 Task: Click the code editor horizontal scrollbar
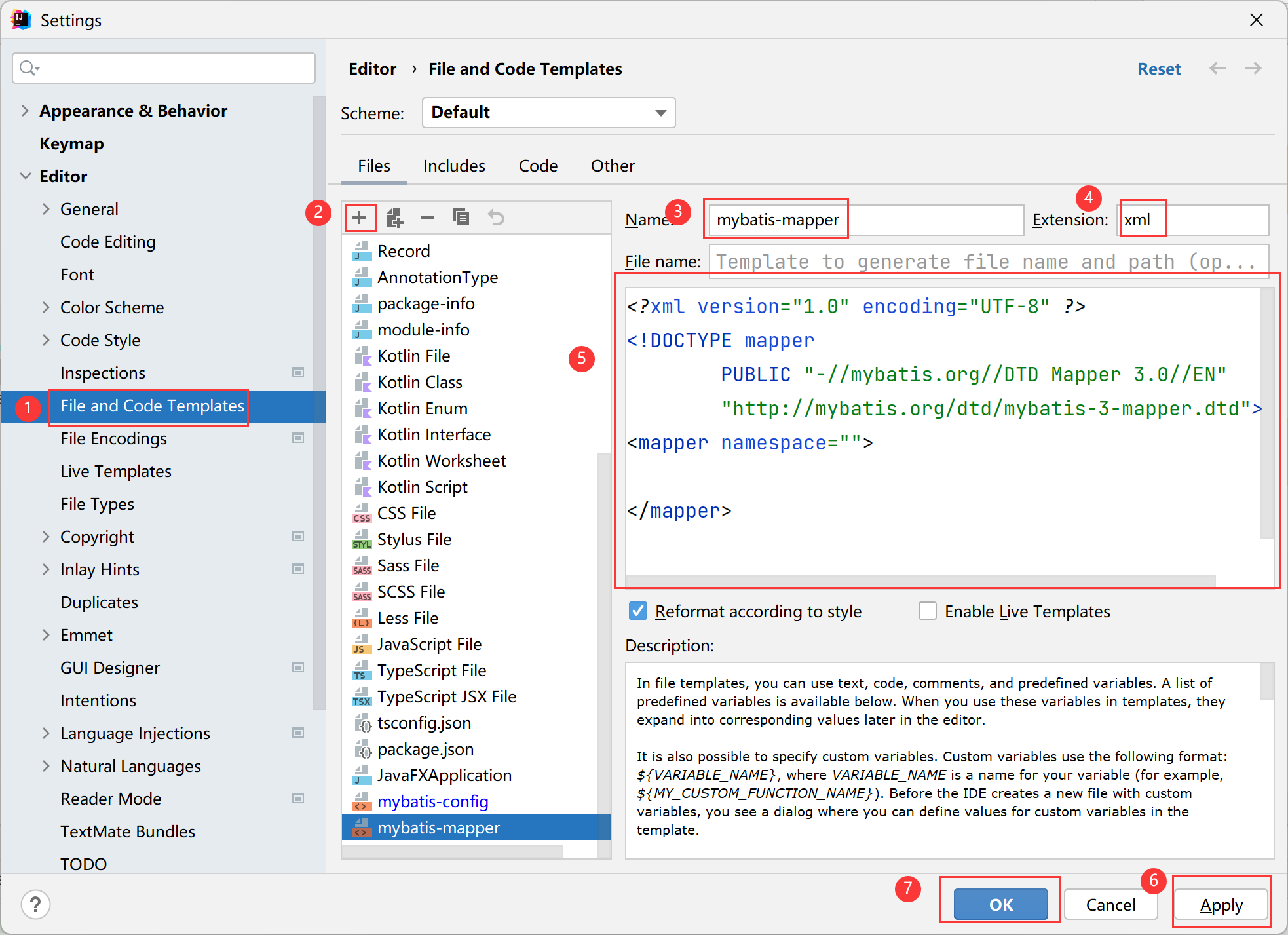pyautogui.click(x=920, y=581)
